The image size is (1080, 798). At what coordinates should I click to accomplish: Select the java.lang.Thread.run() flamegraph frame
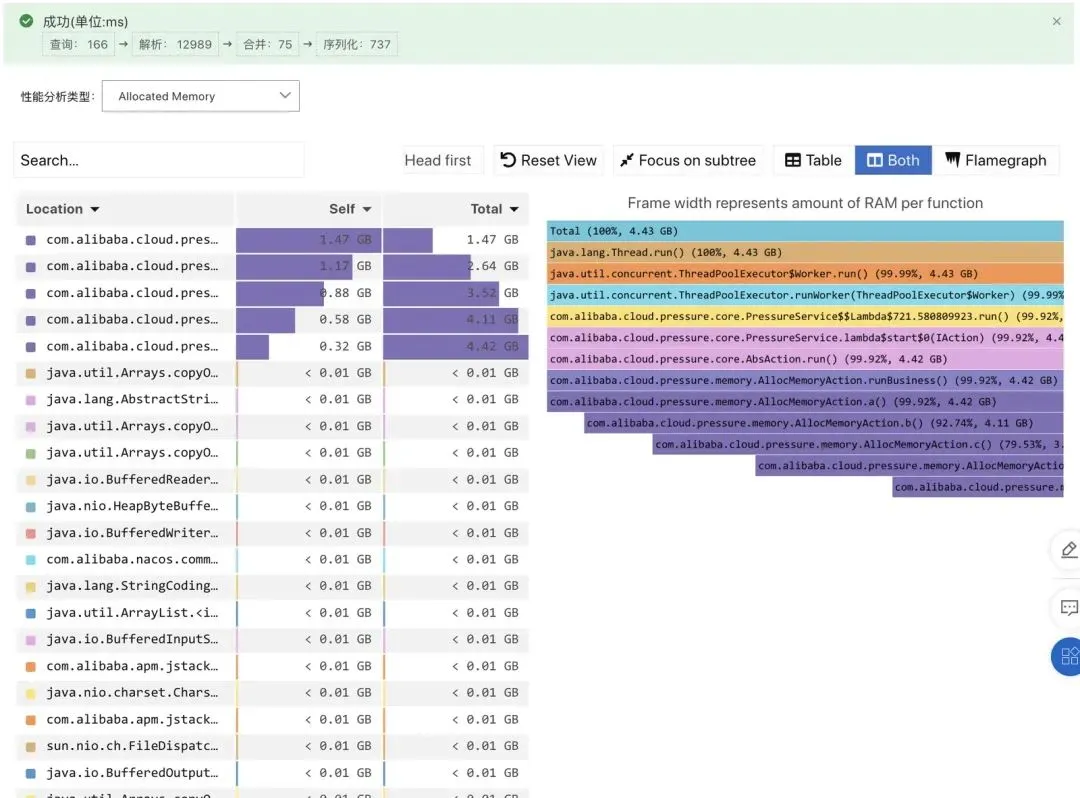click(x=805, y=252)
